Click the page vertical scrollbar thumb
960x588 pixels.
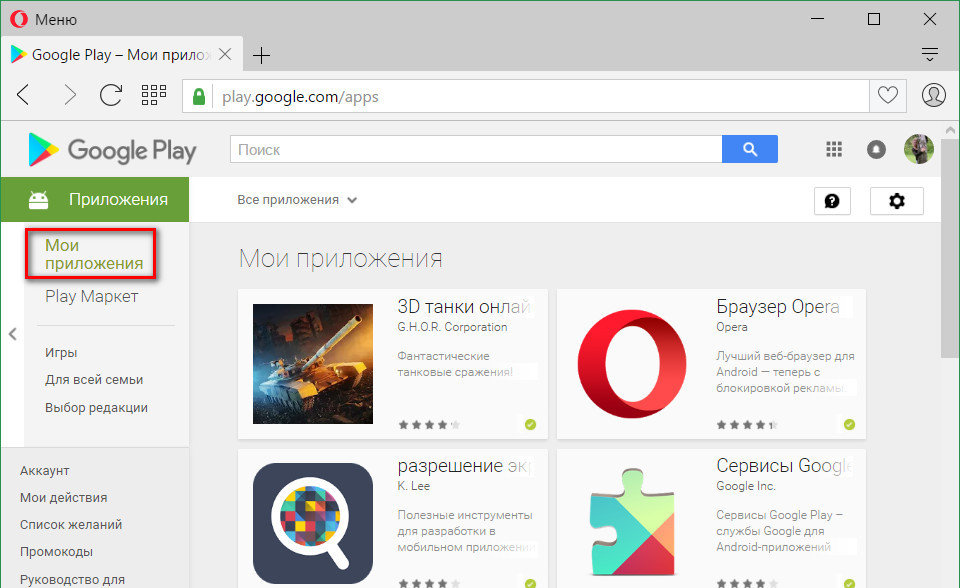coord(950,248)
